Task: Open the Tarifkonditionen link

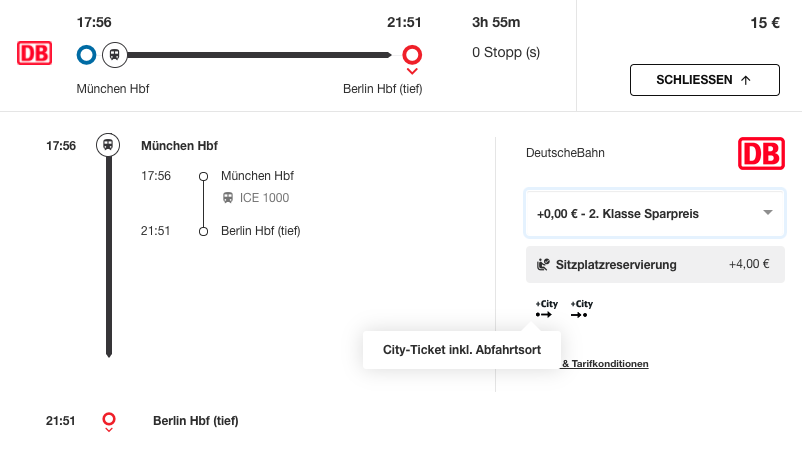Action: pyautogui.click(x=604, y=364)
